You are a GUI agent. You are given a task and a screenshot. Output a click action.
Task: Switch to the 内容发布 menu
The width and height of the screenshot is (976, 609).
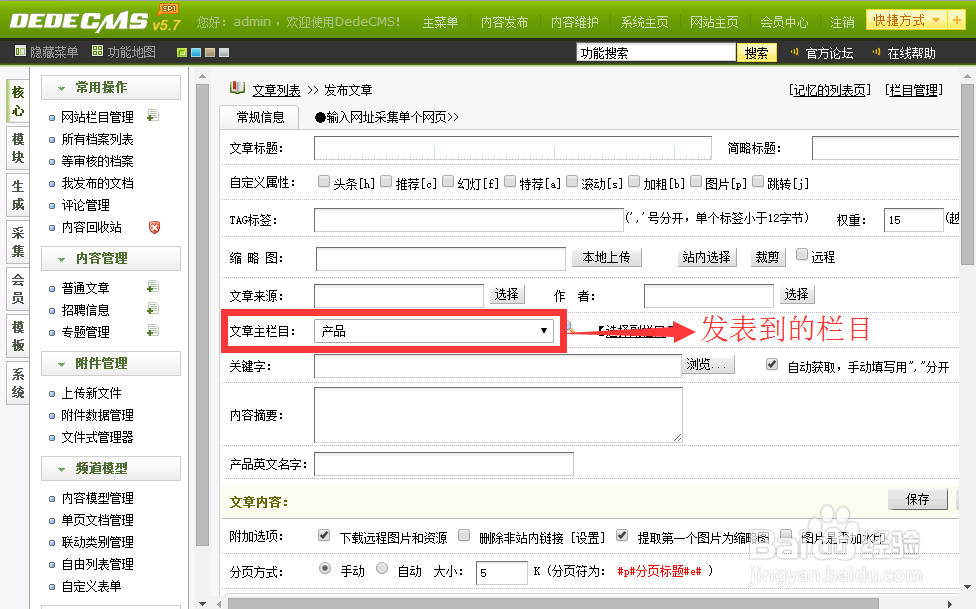coord(504,19)
